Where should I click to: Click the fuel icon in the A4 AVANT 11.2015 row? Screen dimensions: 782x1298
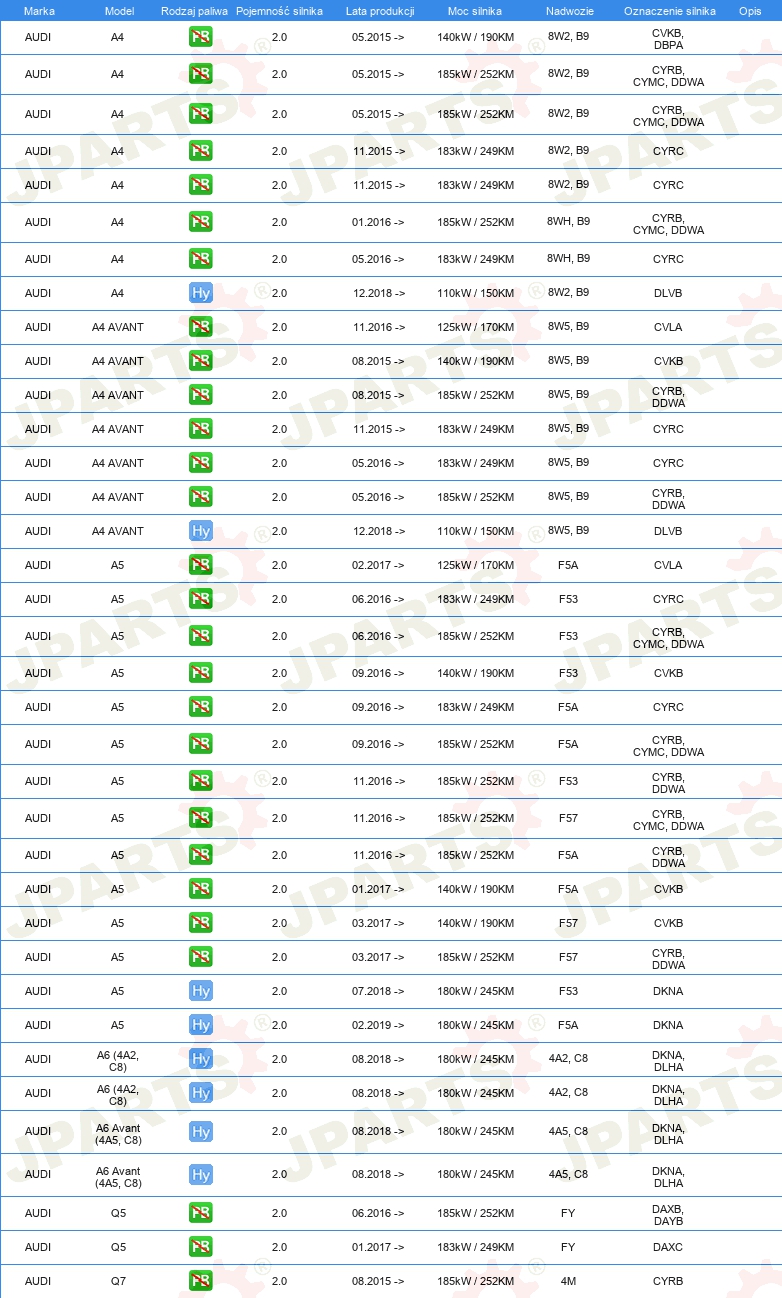coord(201,429)
